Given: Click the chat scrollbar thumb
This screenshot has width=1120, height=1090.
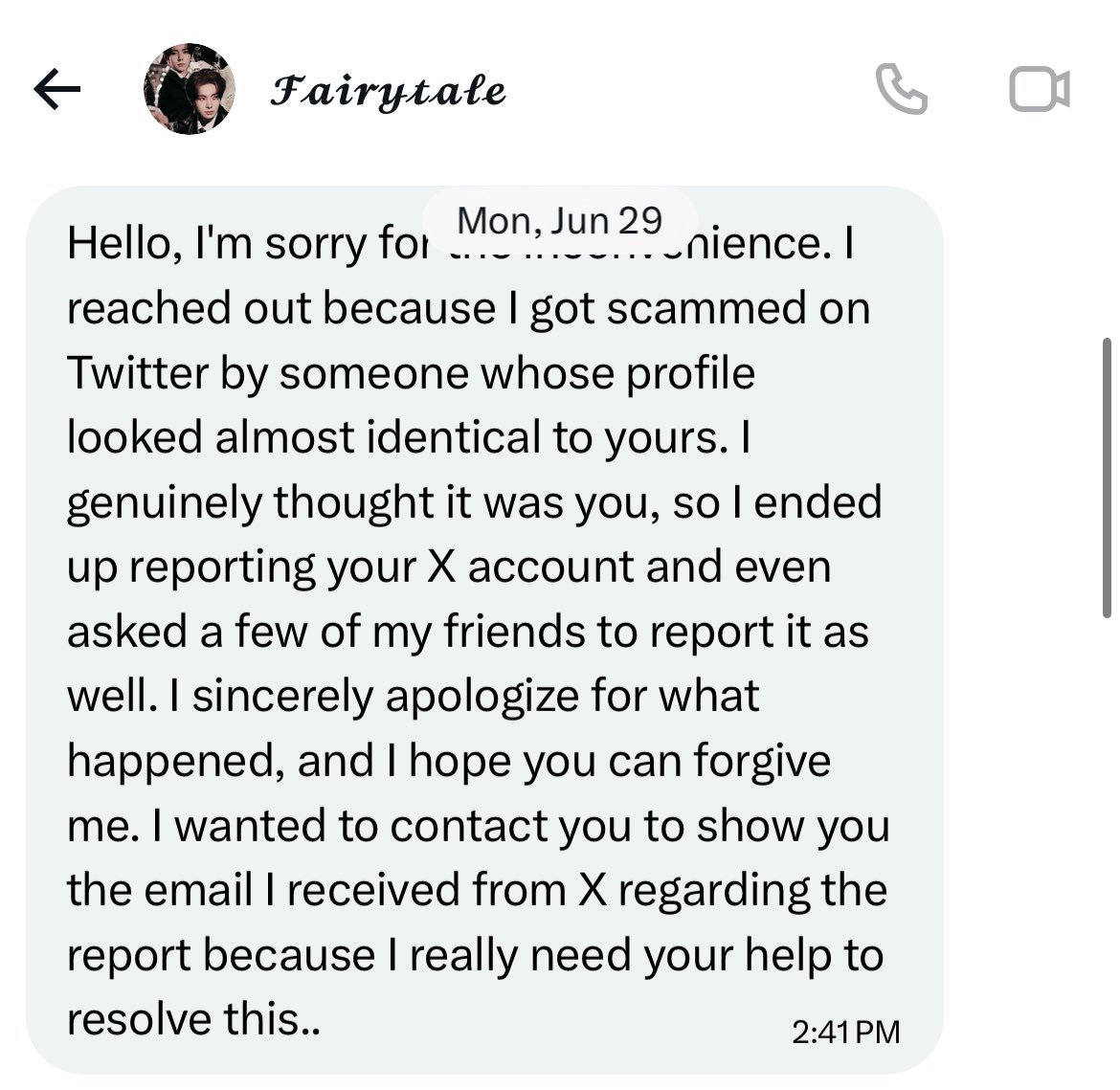Looking at the screenshot, I should tap(1107, 478).
